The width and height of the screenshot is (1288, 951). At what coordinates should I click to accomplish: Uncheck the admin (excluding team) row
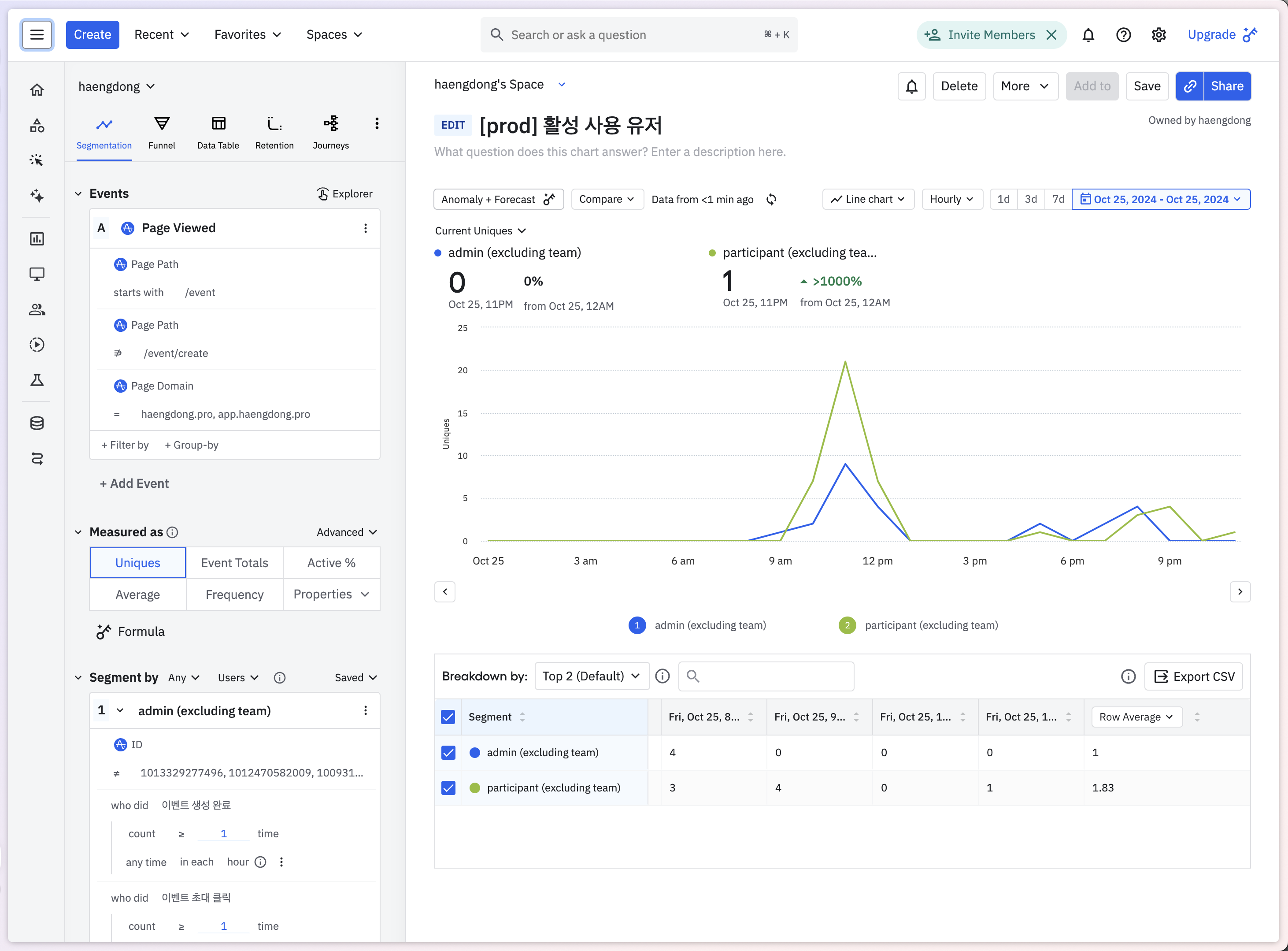[448, 753]
